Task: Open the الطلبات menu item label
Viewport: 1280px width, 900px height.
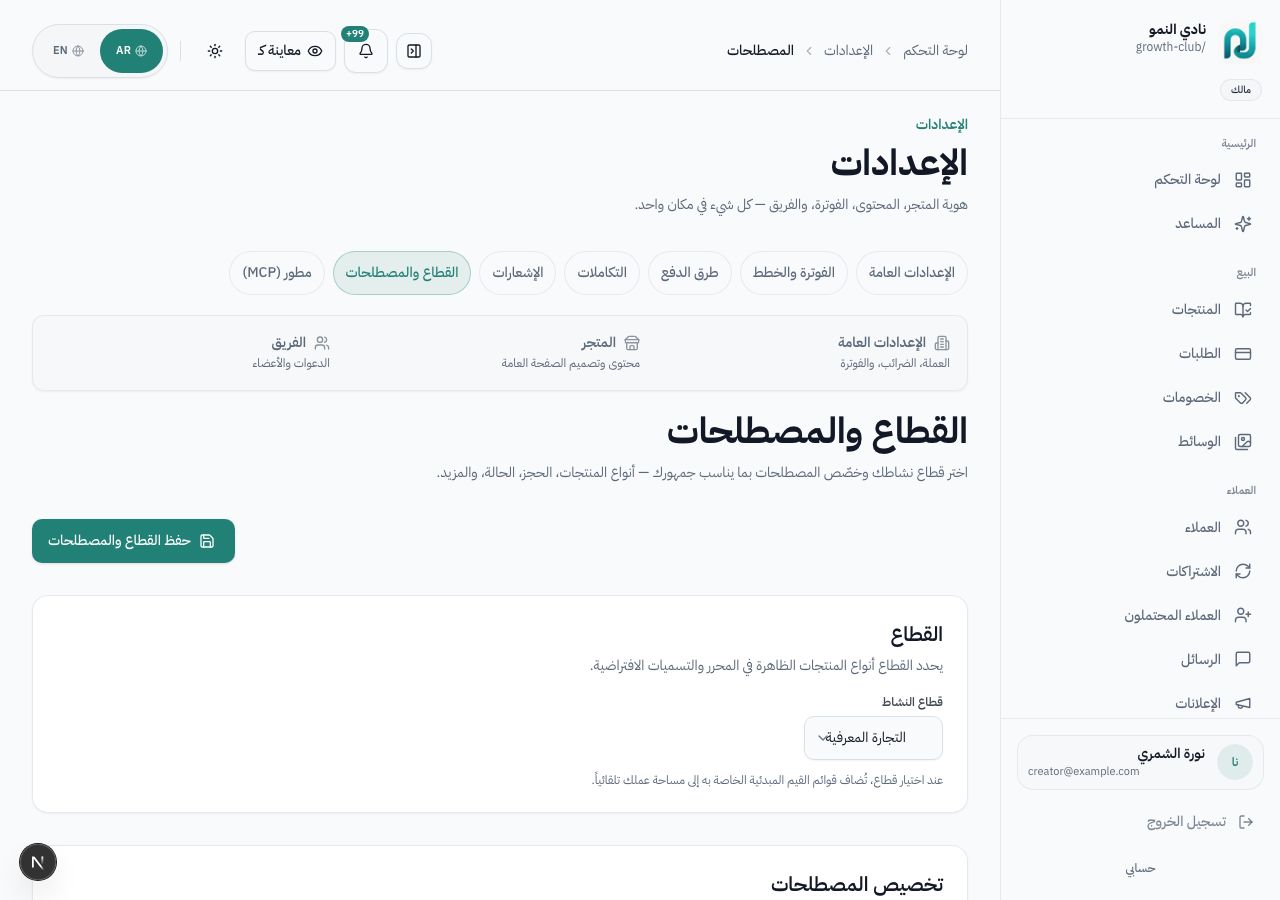Action: click(x=1200, y=354)
